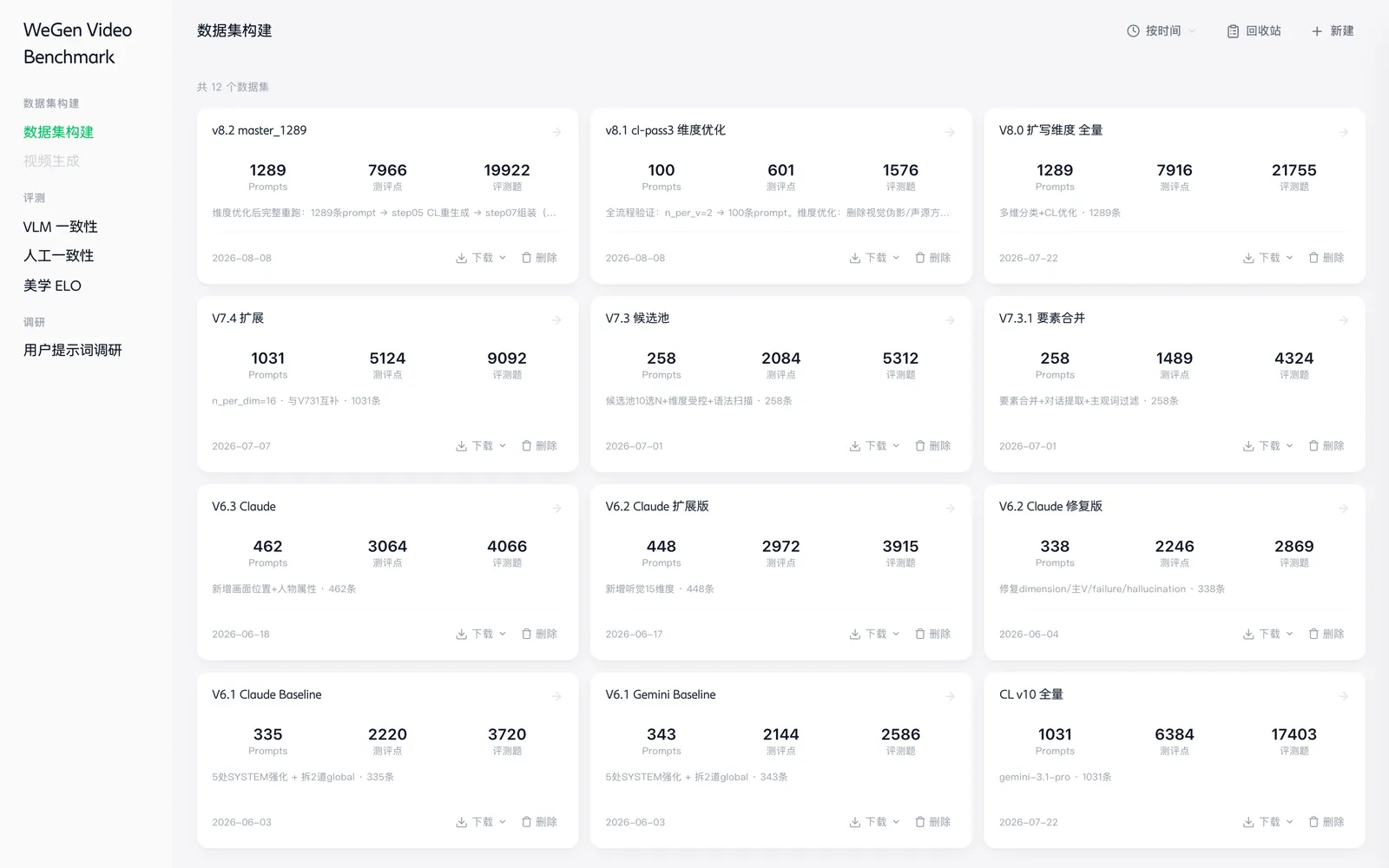Delete the CL v10 全量 dataset
Screen dimensions: 1389x868
coord(1326,822)
